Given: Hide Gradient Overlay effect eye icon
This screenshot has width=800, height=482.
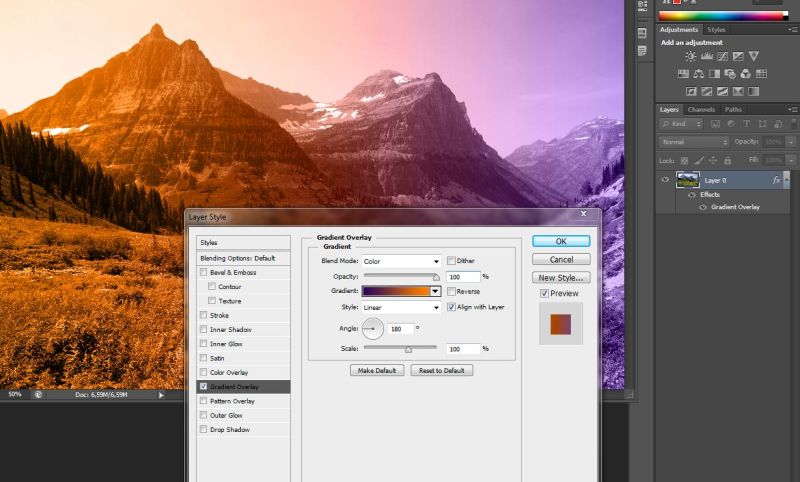Looking at the screenshot, I should (x=703, y=207).
